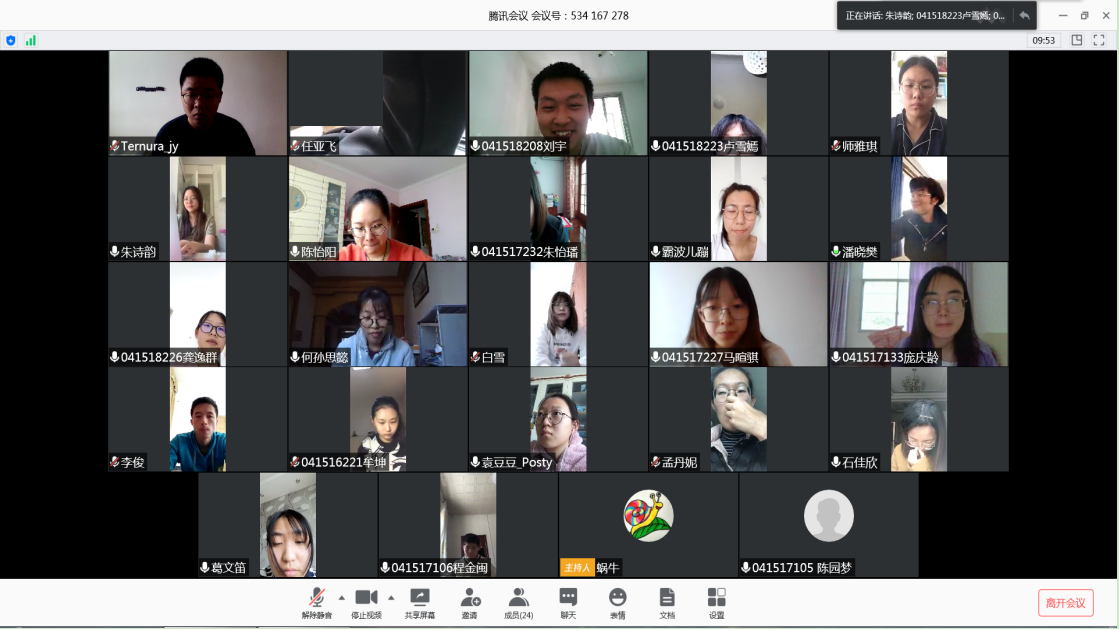Screen dimensions: 1119x629
Task: Open the 表情 emoji reactions
Action: point(618,603)
